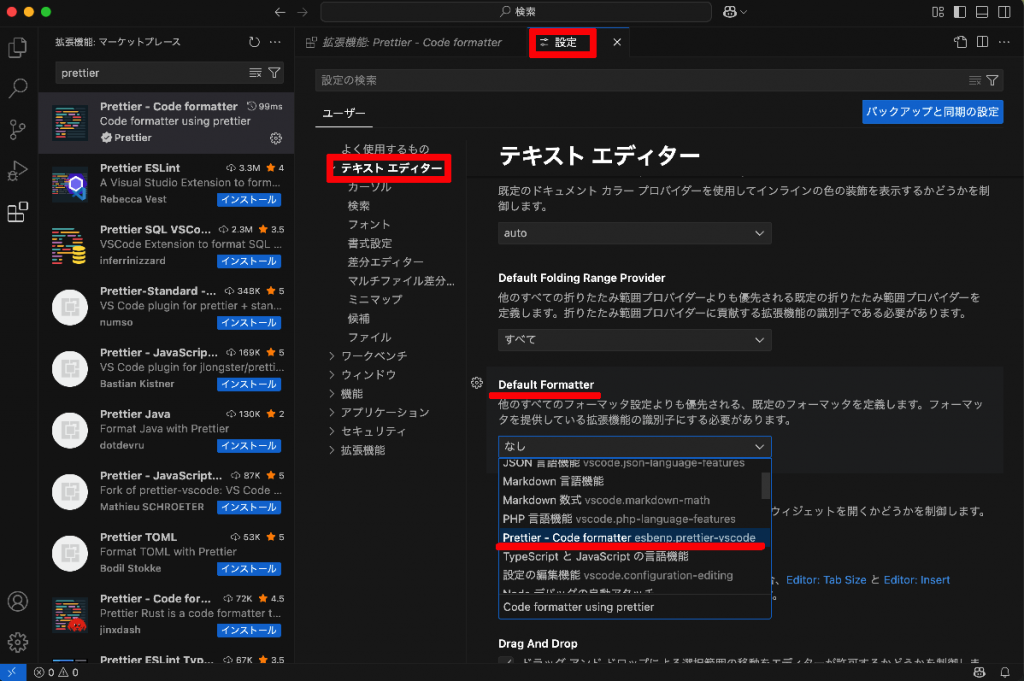Screen dimensions: 1024x681
Task: Follow the Editor: Tab Size link
Action: pyautogui.click(x=826, y=580)
